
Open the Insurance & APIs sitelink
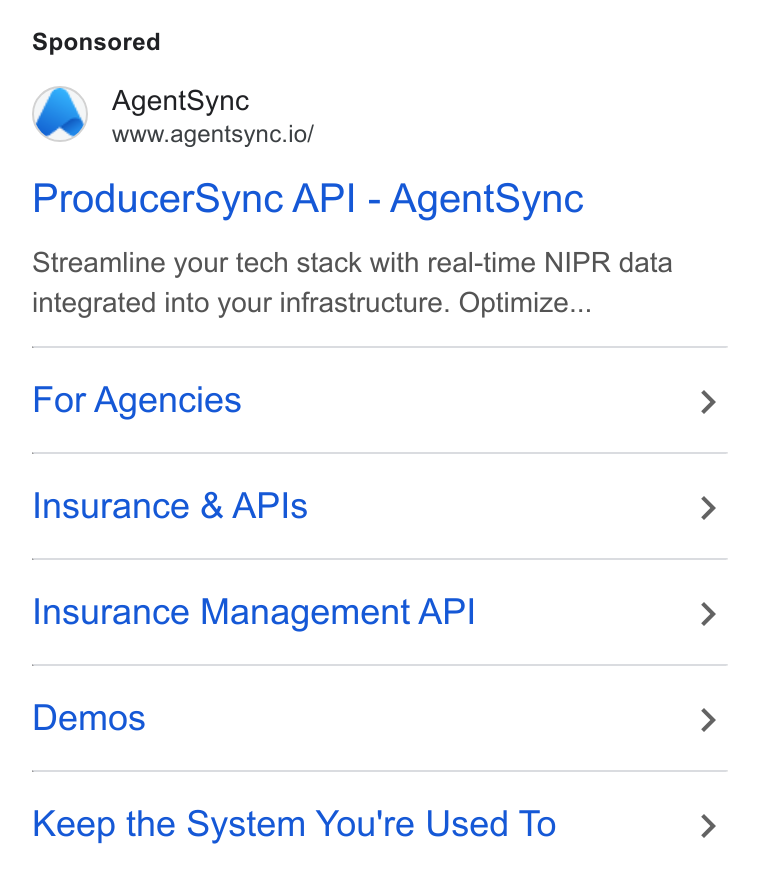pos(170,506)
